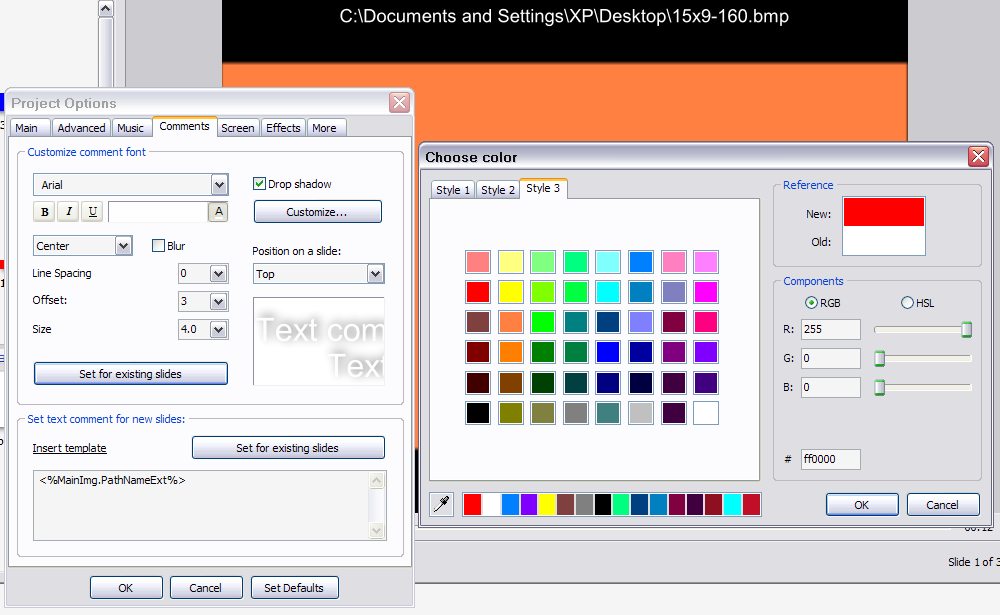Image resolution: width=1000 pixels, height=615 pixels.
Task: Close the Project Options dialog
Action: click(399, 102)
